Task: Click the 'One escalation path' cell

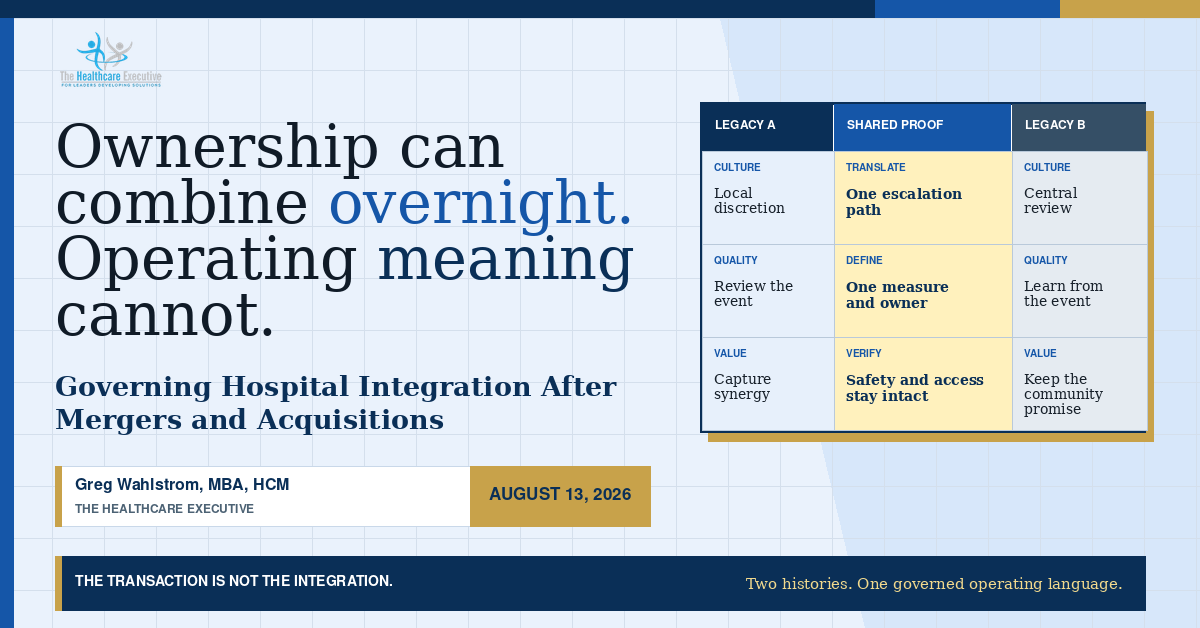Action: click(923, 197)
